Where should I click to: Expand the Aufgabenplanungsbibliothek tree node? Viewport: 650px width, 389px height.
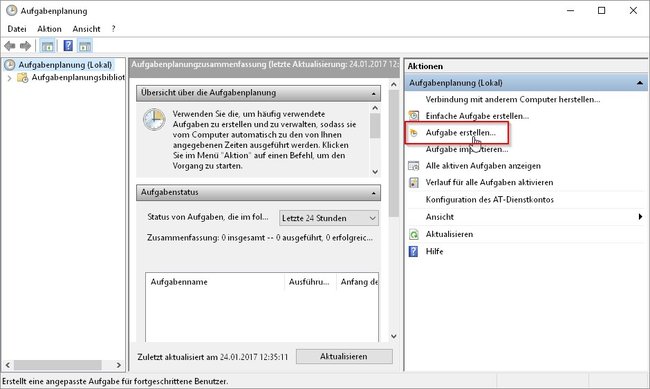click(9, 78)
